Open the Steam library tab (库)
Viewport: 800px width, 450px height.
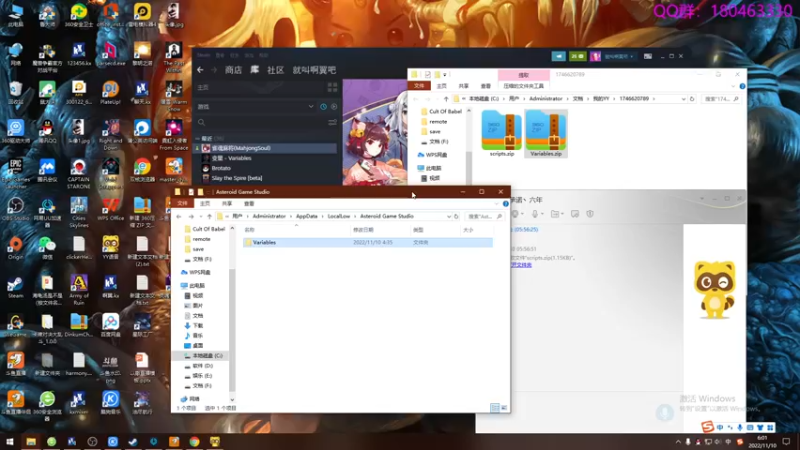[255, 70]
